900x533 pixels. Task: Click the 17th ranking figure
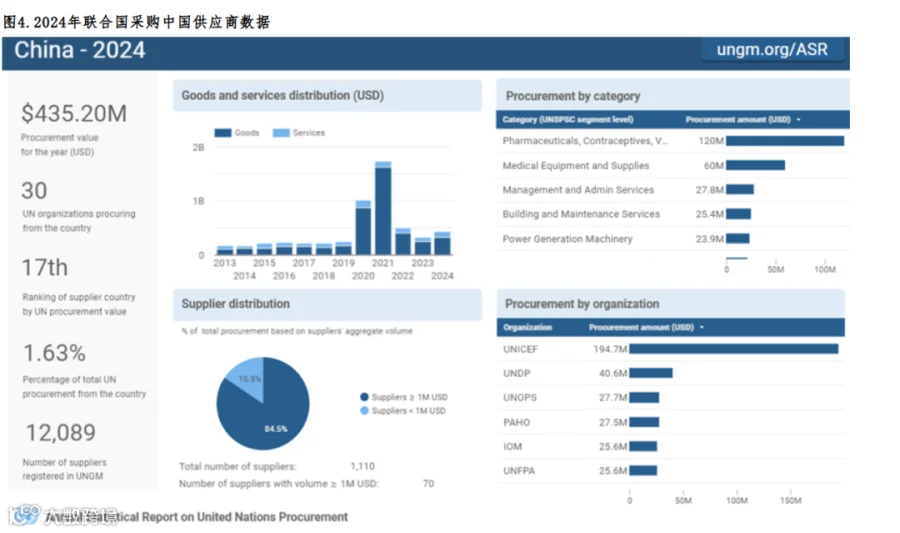(x=45, y=267)
